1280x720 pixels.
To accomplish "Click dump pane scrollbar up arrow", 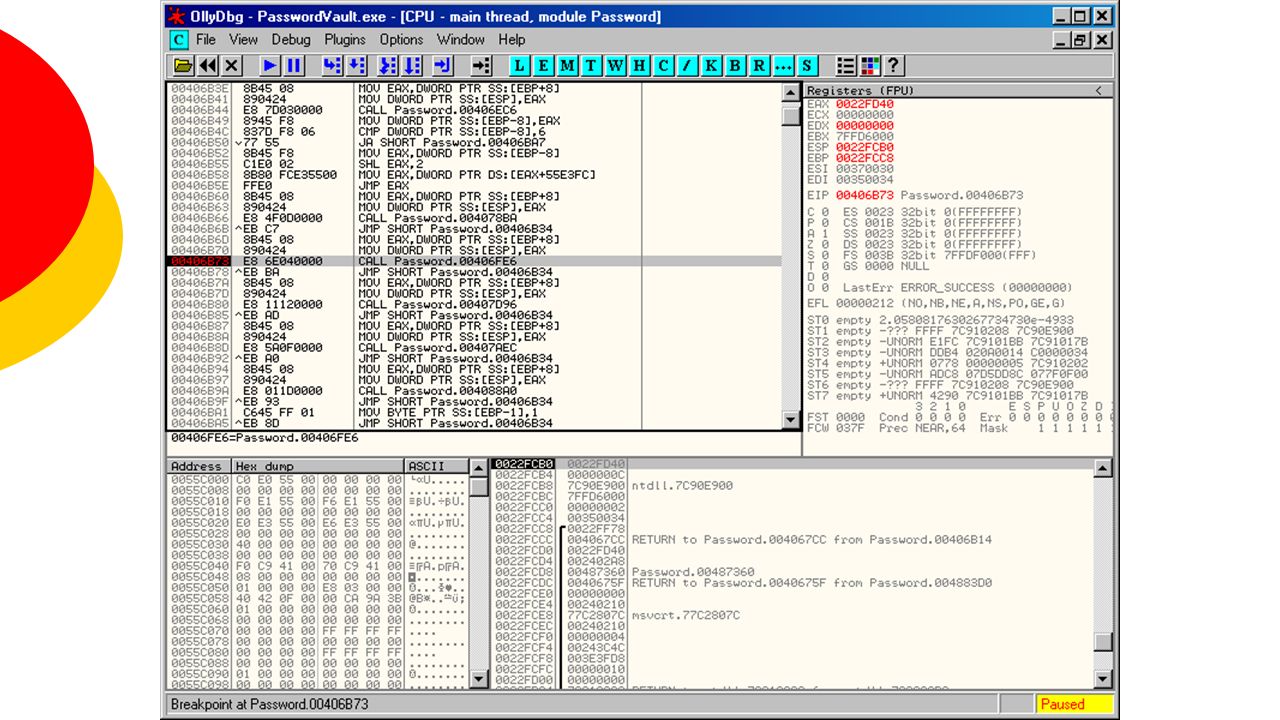I will pyautogui.click(x=480, y=468).
